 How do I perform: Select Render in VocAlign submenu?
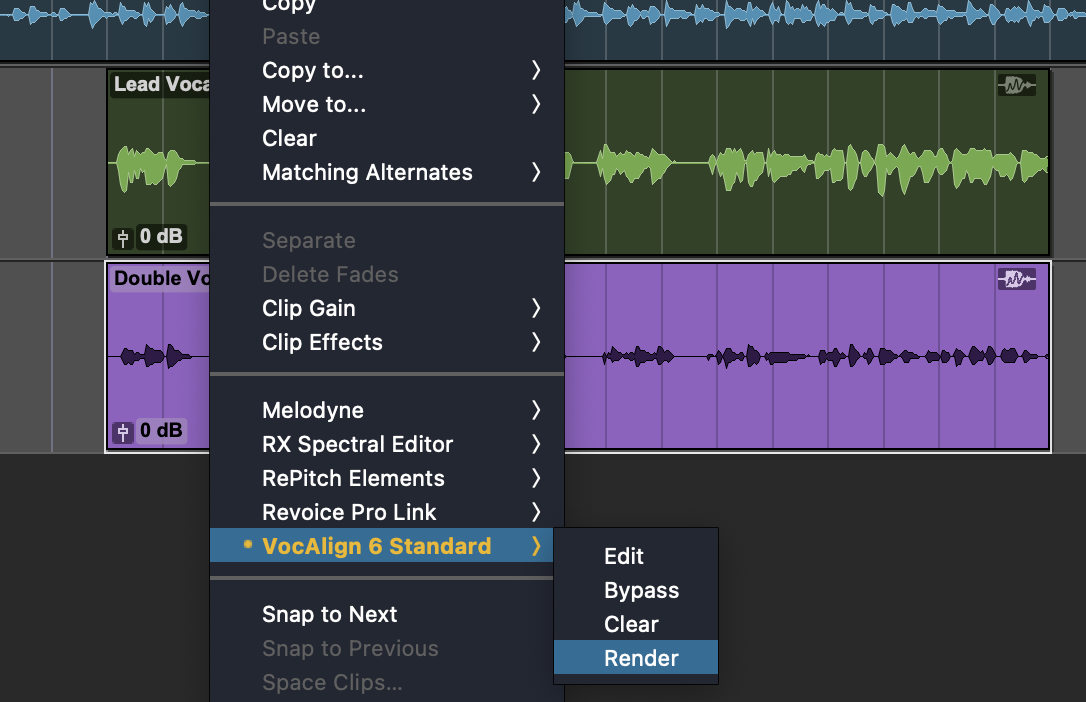coord(641,658)
